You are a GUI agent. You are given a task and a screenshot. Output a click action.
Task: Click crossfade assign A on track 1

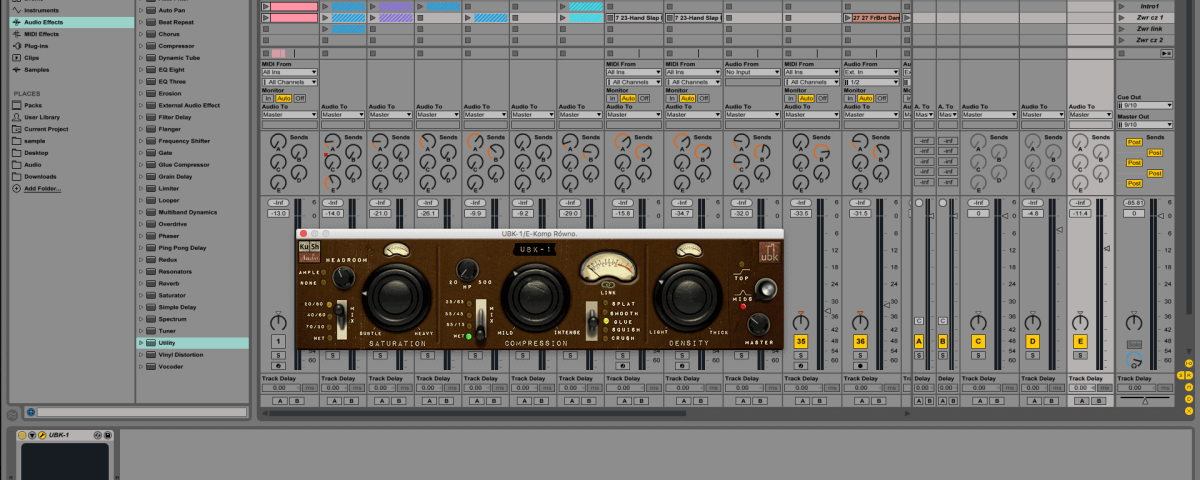281,401
